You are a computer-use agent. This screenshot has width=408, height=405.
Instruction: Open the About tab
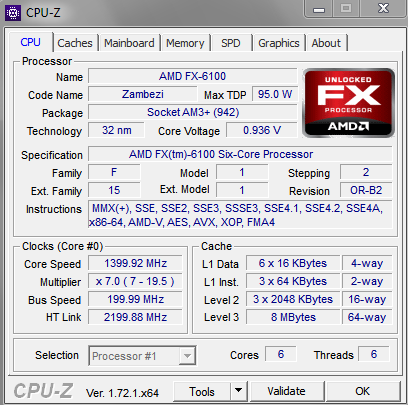326,43
